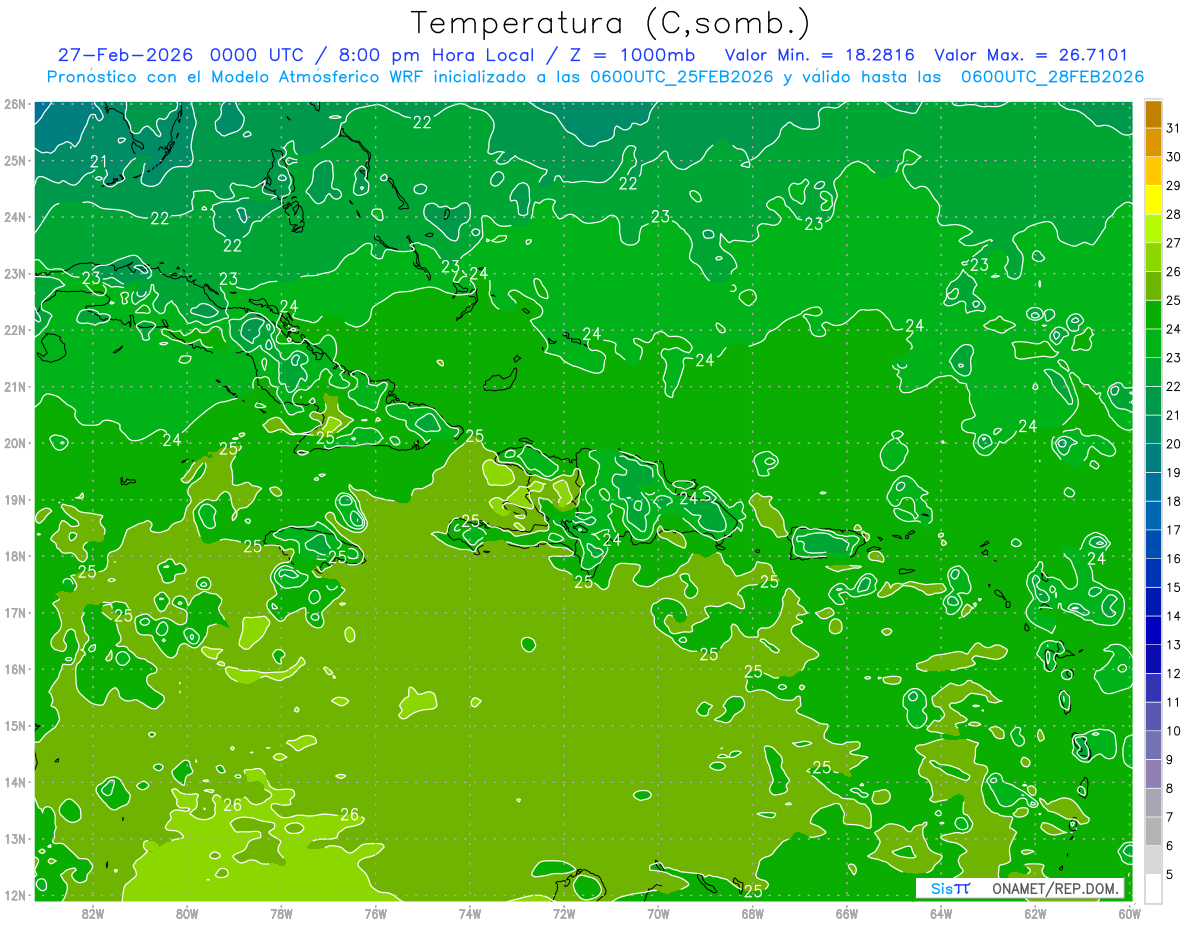
Task: Click the 26N latitude axis label
Action: (x=14, y=104)
